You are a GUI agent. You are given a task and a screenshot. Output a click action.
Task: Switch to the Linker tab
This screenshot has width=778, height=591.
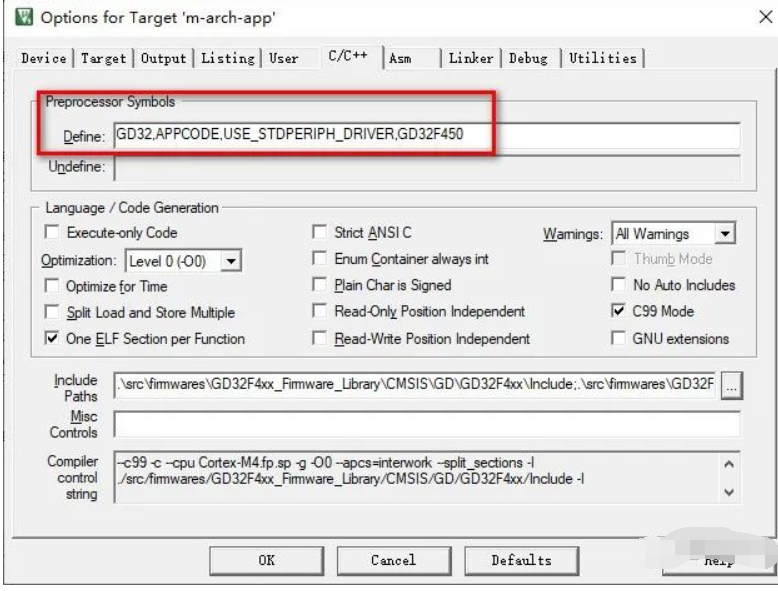(x=470, y=58)
